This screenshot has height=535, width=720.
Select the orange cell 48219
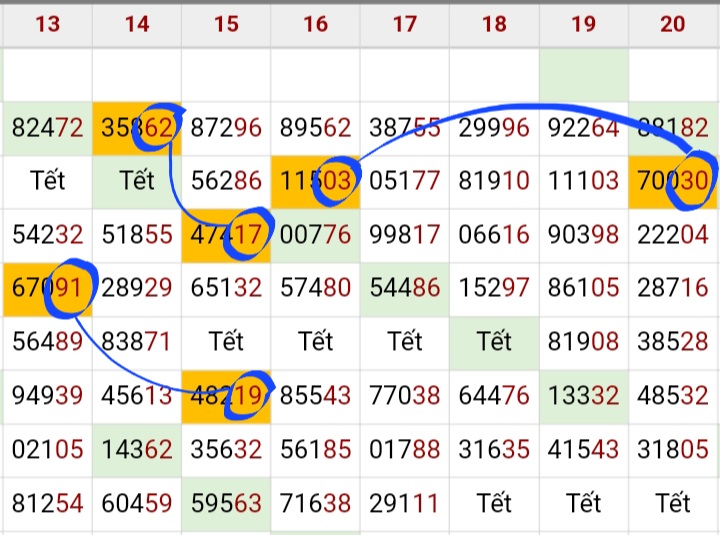tap(226, 396)
